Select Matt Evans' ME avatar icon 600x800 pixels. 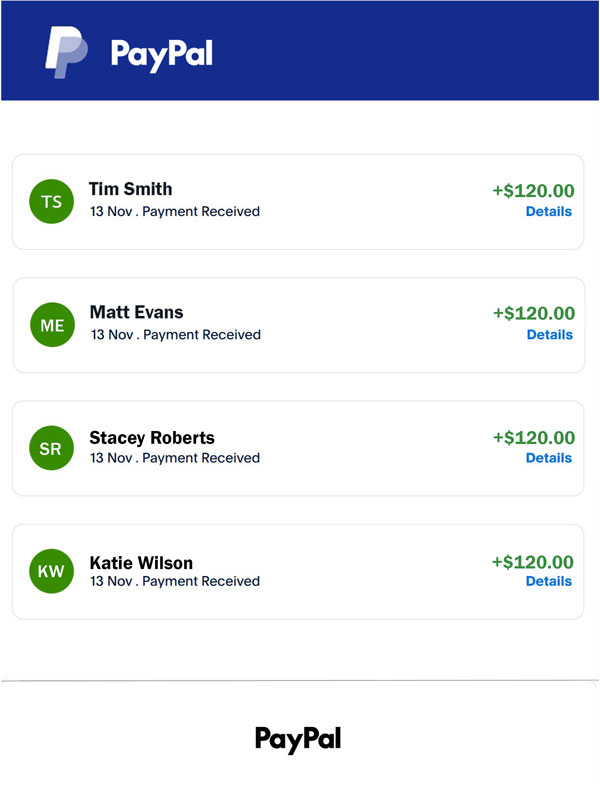51,324
